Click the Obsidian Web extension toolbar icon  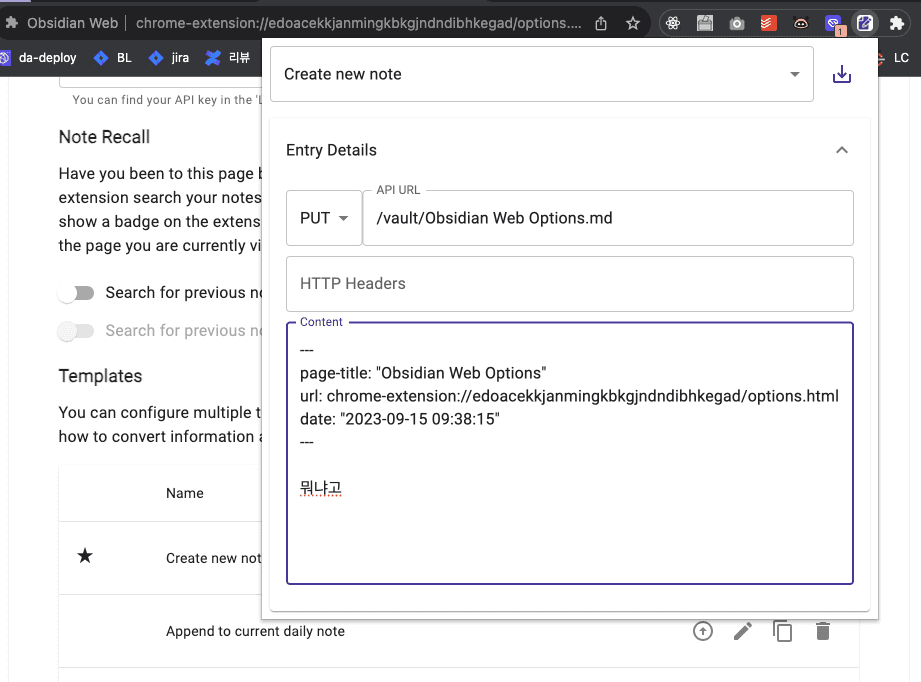click(x=865, y=23)
